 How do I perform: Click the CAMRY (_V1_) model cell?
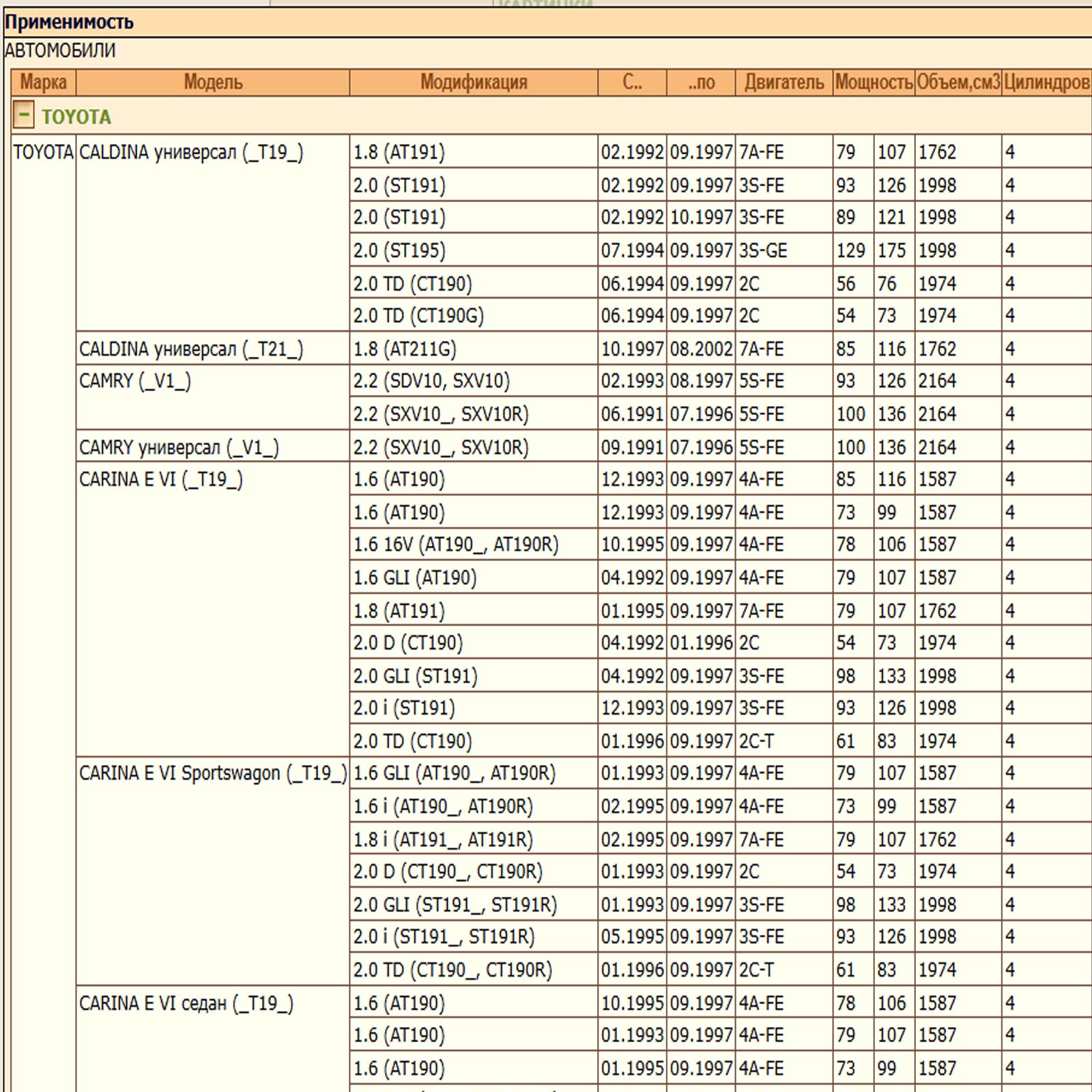(x=135, y=381)
